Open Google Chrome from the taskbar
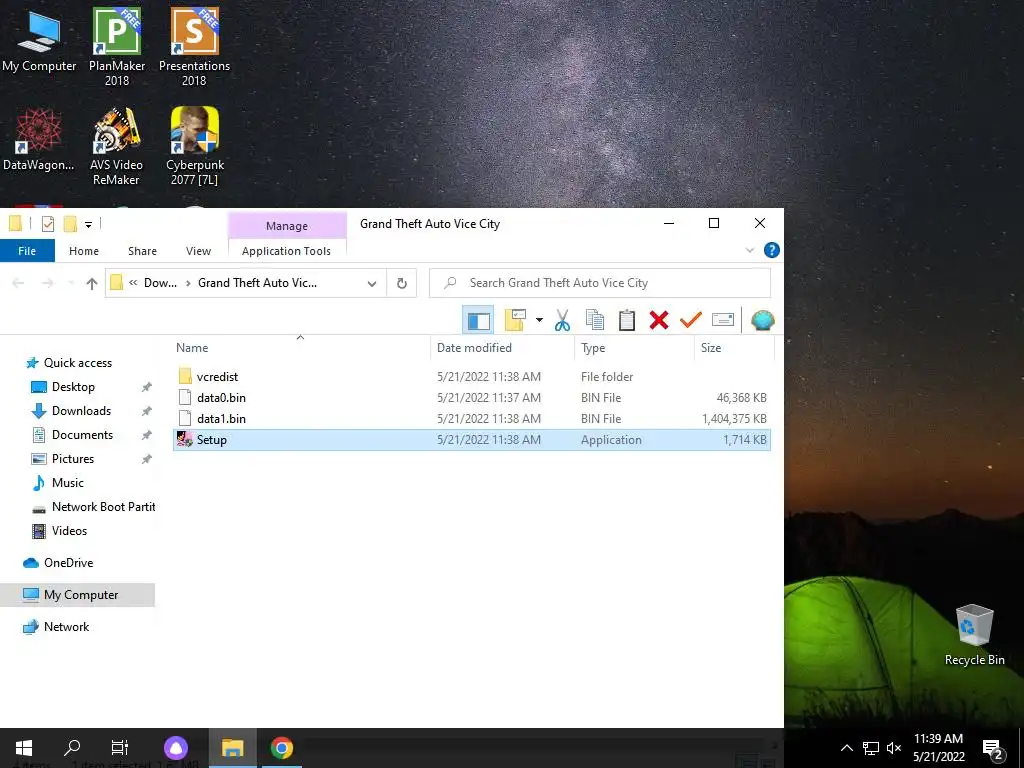The height and width of the screenshot is (768, 1024). (281, 748)
